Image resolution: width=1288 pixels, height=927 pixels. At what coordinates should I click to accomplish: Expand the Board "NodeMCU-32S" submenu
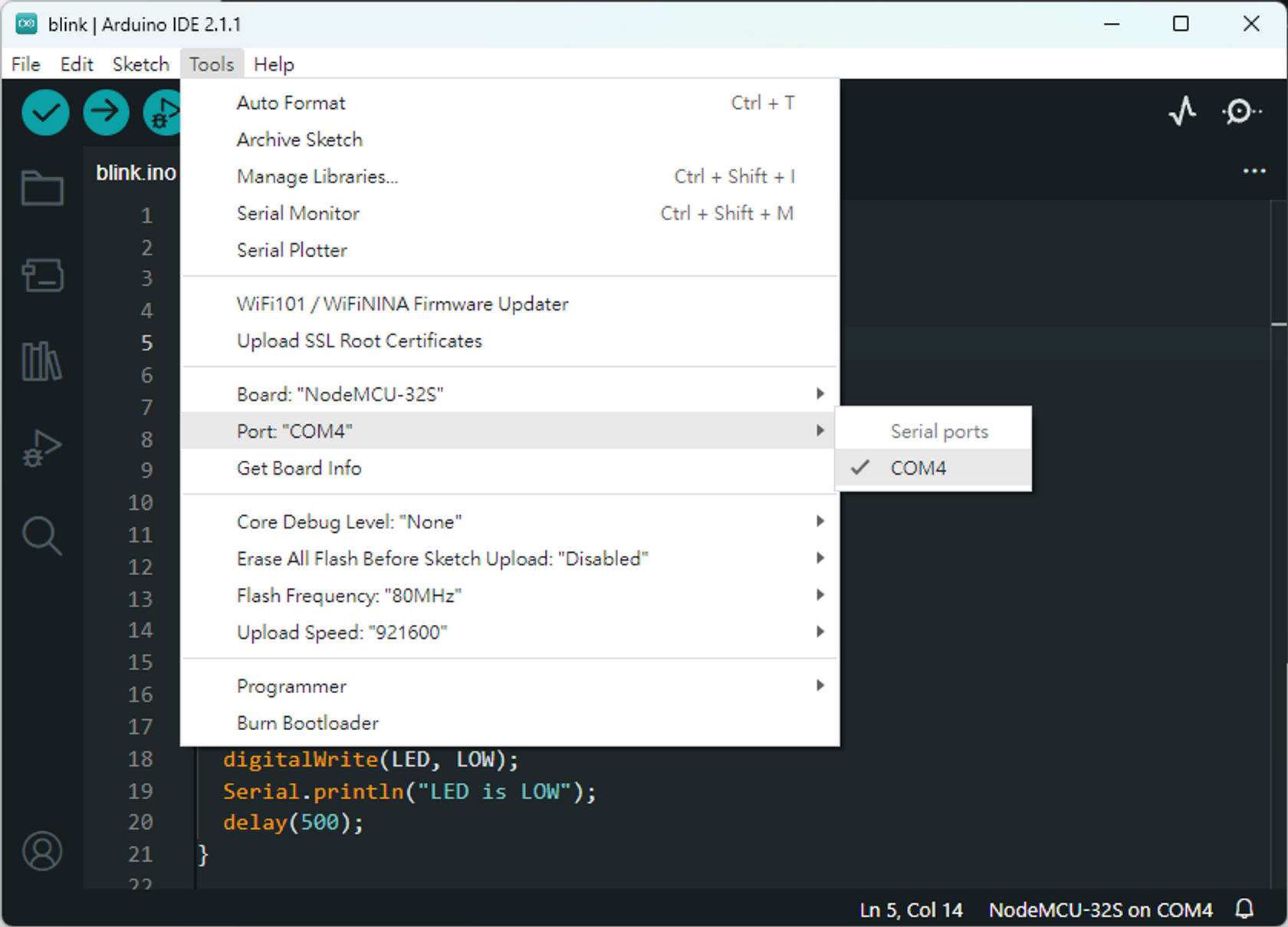[510, 394]
